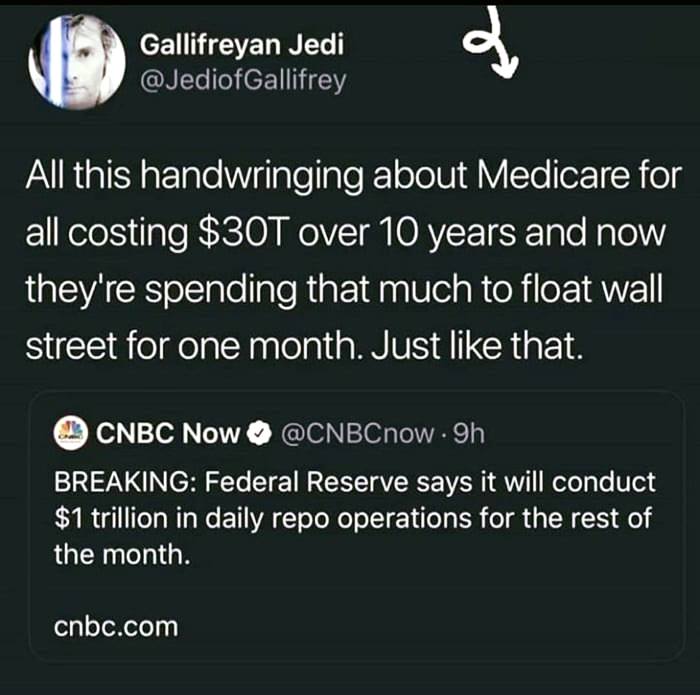The width and height of the screenshot is (700, 695).
Task: Click the hand-drawn white arrow annotation
Action: tap(490, 45)
